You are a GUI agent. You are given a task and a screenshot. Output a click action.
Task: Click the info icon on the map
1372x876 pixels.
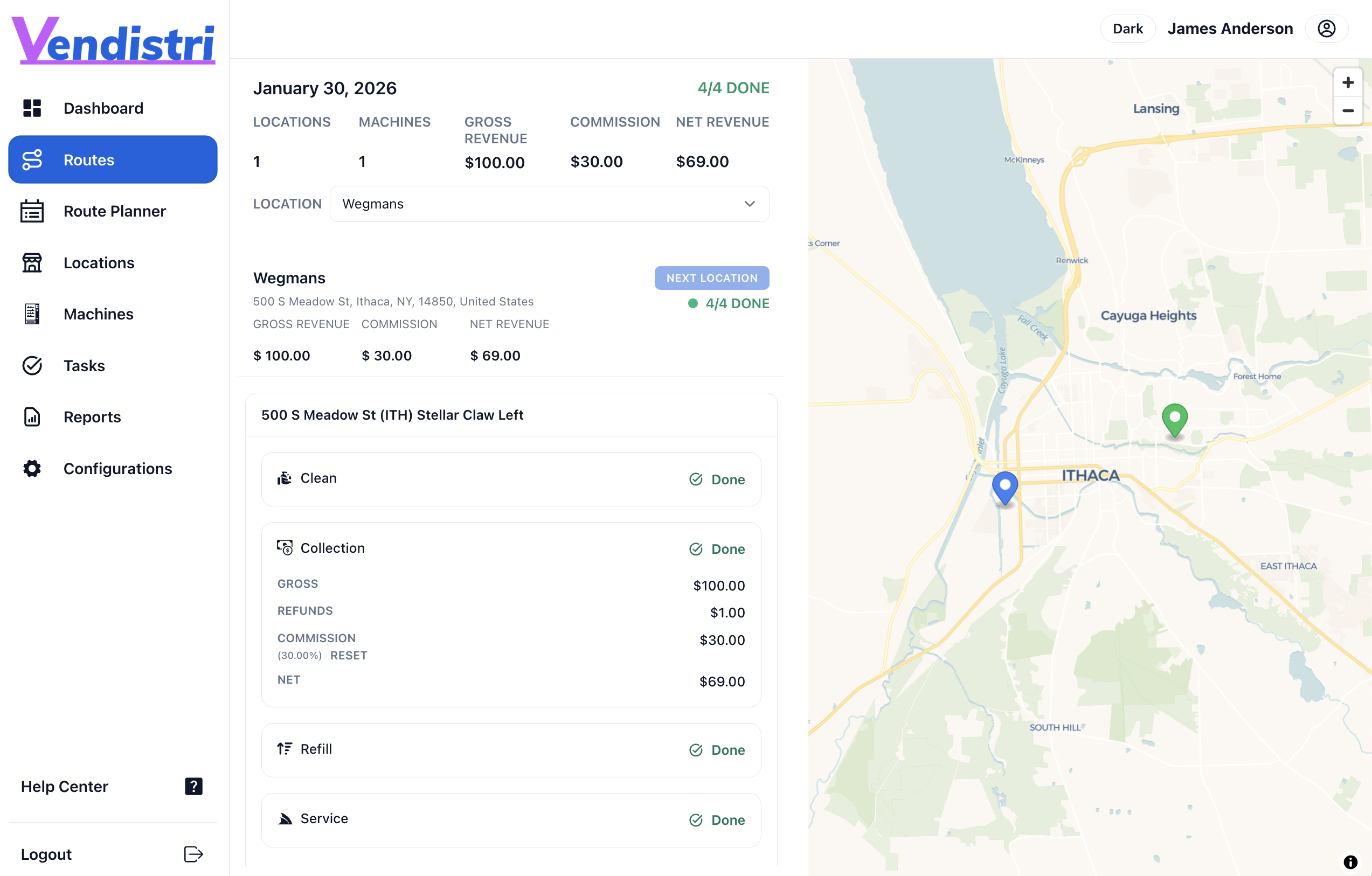(x=1351, y=862)
